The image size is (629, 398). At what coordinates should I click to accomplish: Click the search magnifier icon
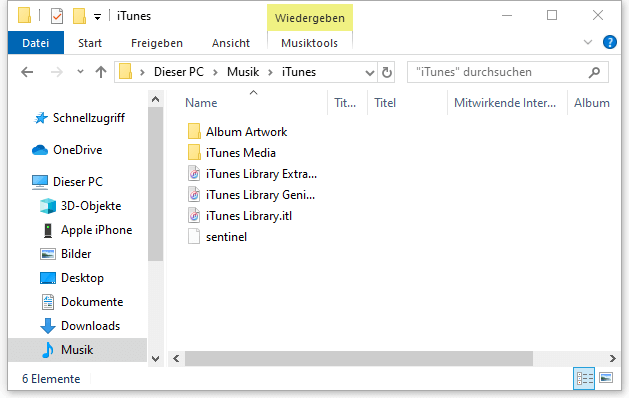pyautogui.click(x=594, y=72)
